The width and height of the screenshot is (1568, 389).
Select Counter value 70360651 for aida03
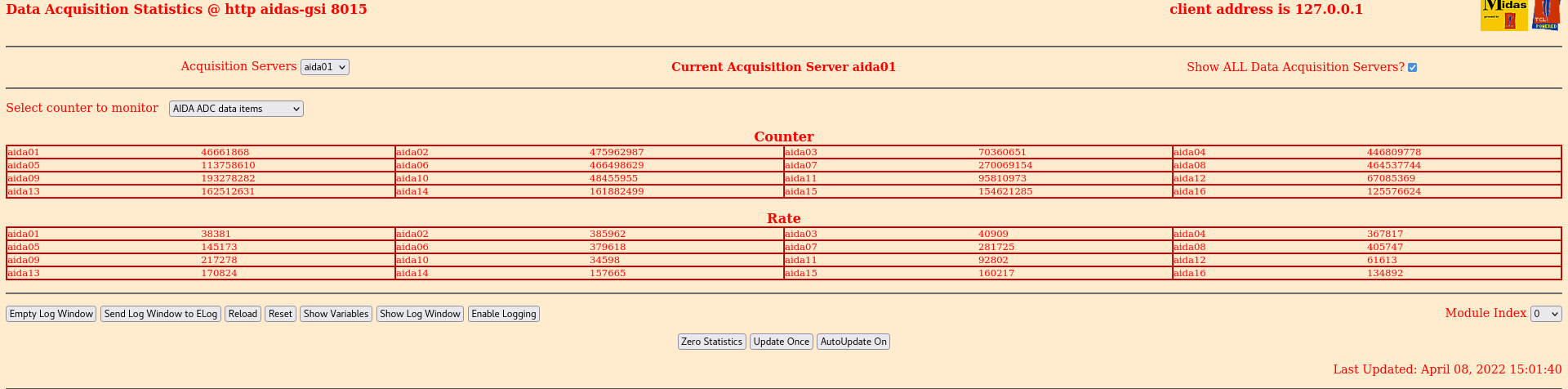[1002, 152]
